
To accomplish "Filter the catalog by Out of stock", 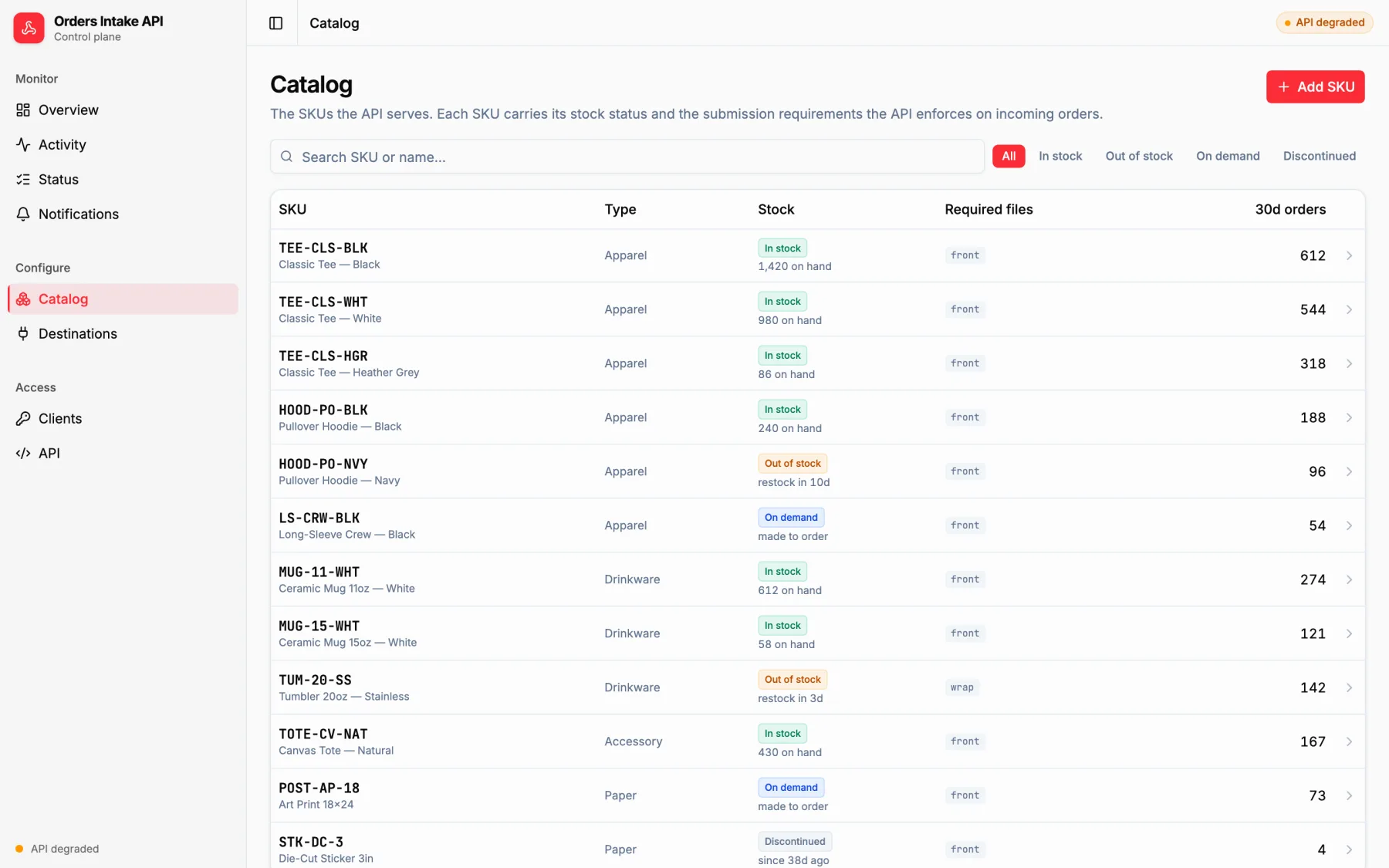I will [x=1139, y=156].
